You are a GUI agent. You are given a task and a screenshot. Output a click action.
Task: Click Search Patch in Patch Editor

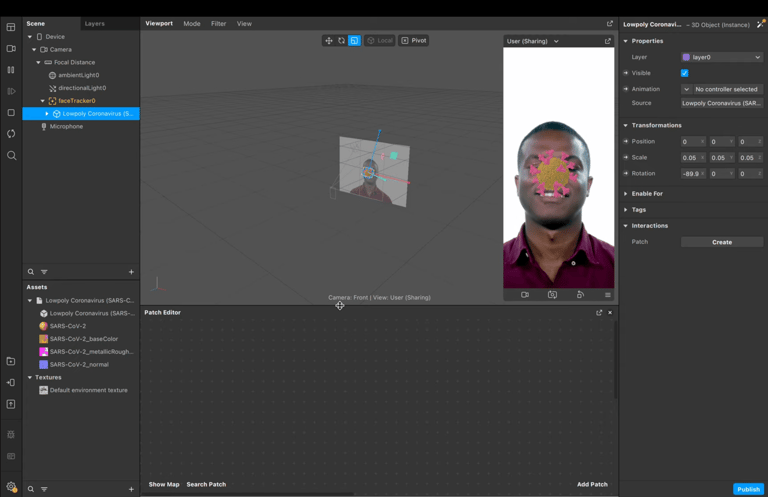206,484
